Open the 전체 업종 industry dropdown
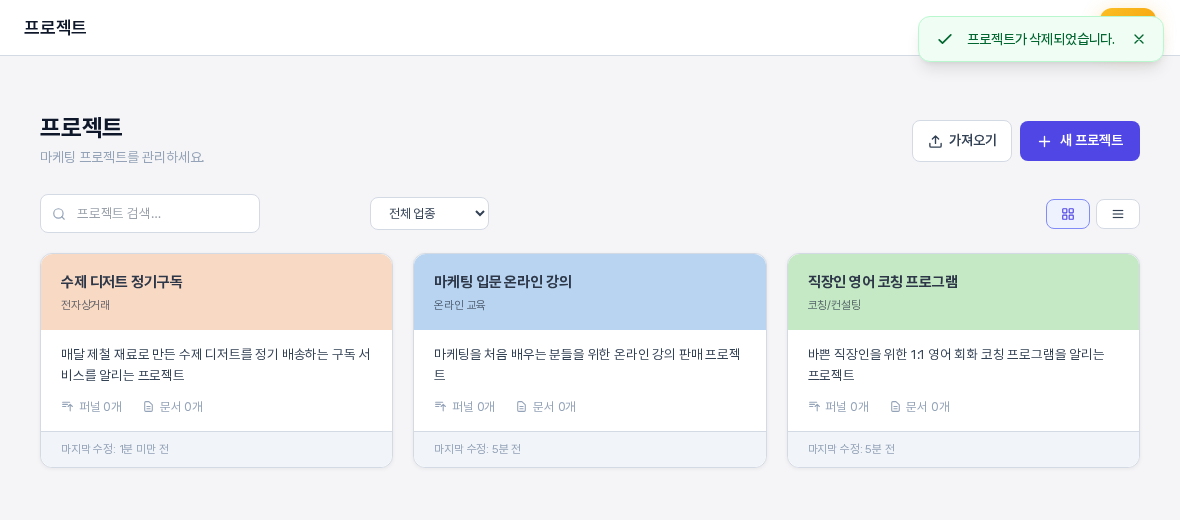The image size is (1180, 520). [429, 214]
